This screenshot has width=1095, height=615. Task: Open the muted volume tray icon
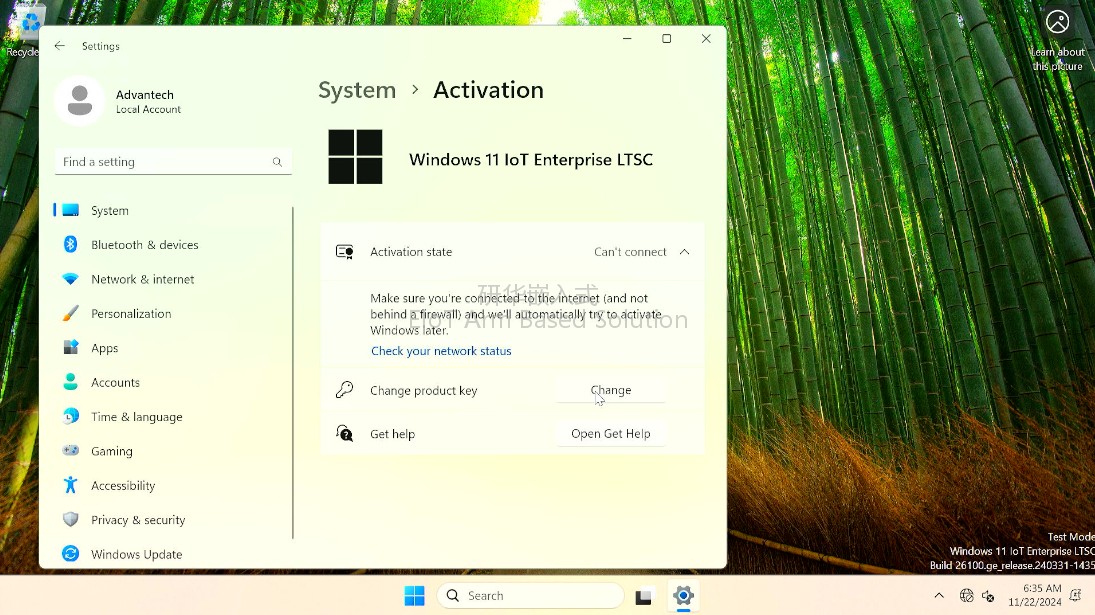click(988, 595)
